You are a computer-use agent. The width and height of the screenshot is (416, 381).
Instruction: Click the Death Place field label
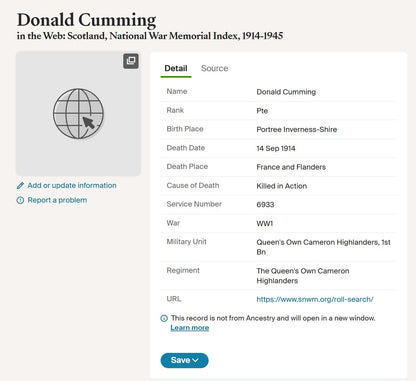[x=187, y=166]
